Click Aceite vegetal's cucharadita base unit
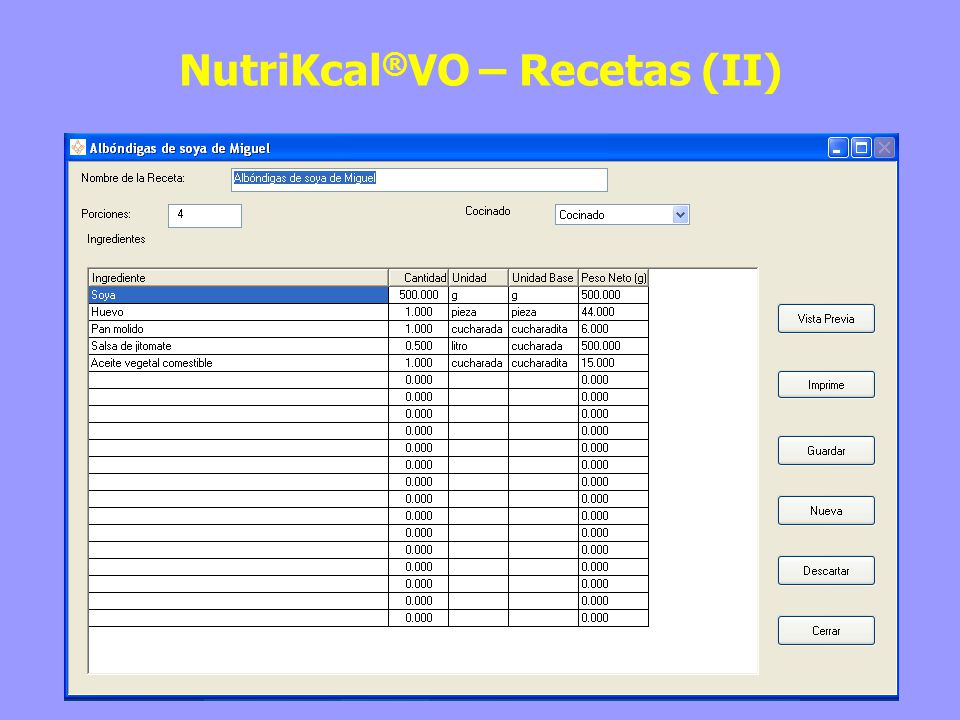Screen dimensions: 960x720 [x=543, y=363]
